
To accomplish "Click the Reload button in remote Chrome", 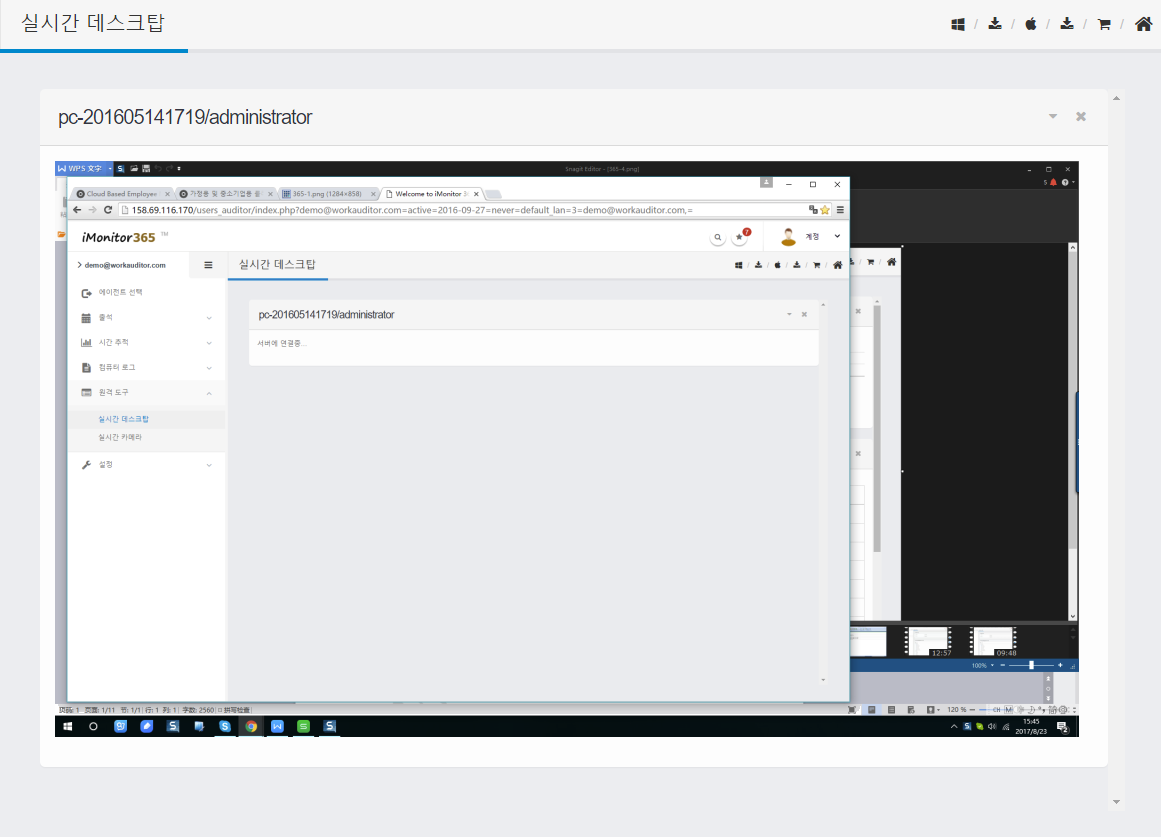I will pos(108,210).
